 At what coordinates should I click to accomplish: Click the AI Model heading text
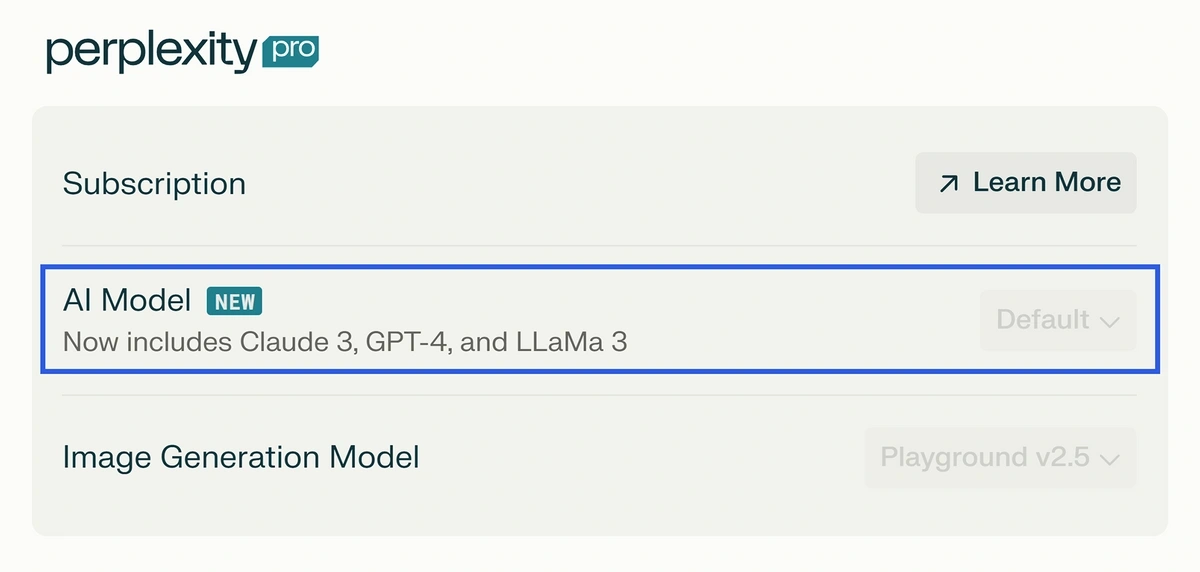click(126, 300)
